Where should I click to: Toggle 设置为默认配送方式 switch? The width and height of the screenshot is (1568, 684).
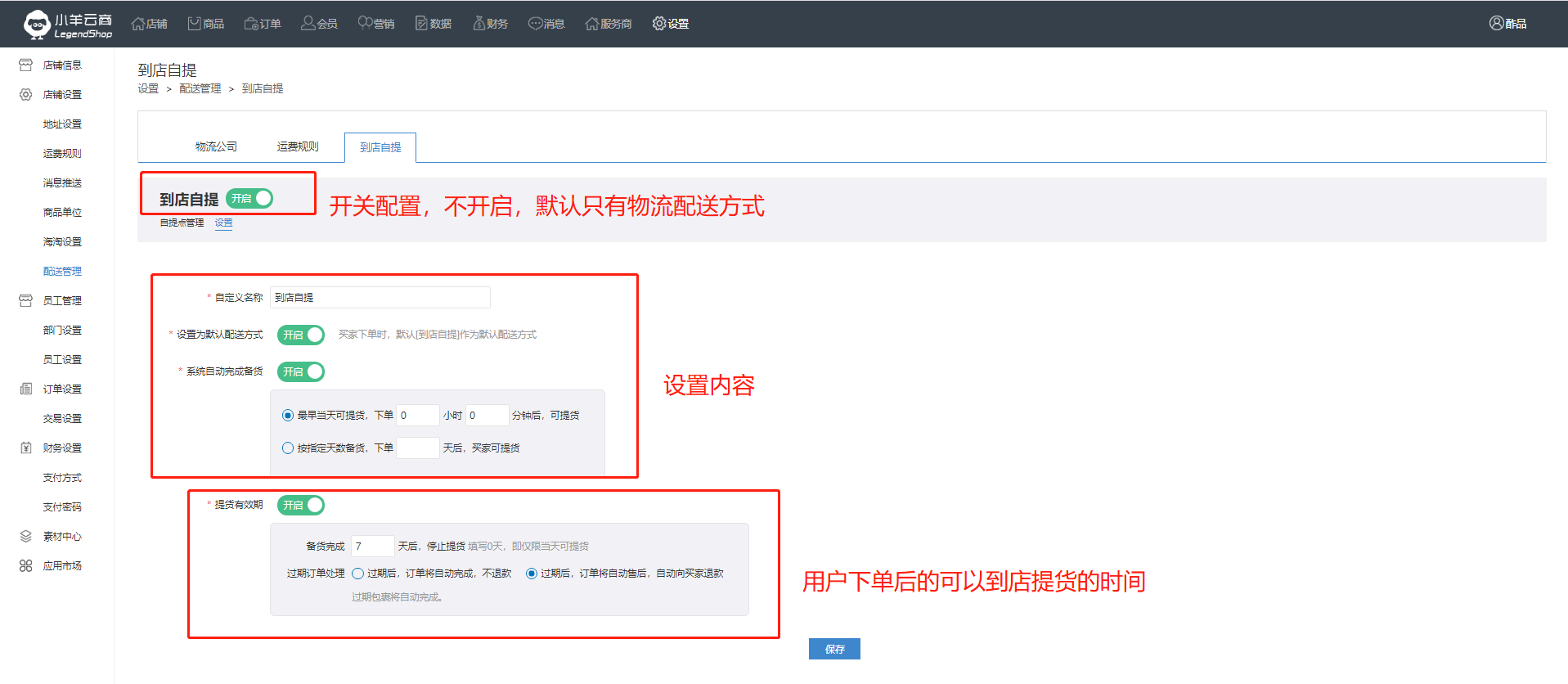click(x=301, y=335)
